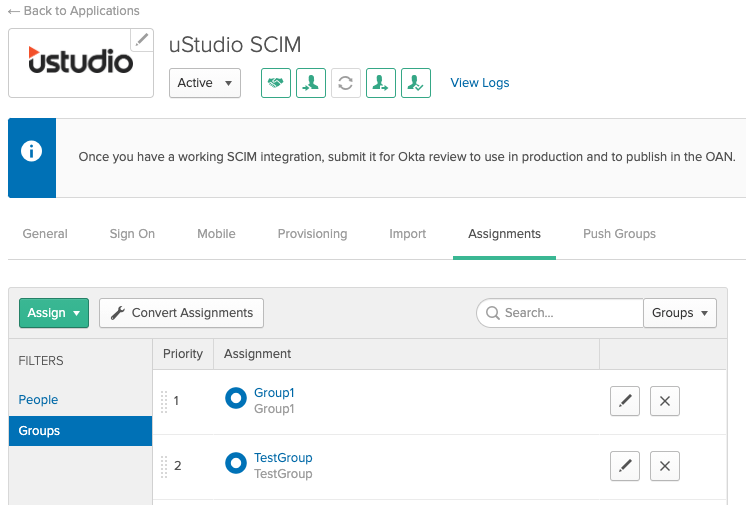
Task: Open View Logs link
Action: 480,83
